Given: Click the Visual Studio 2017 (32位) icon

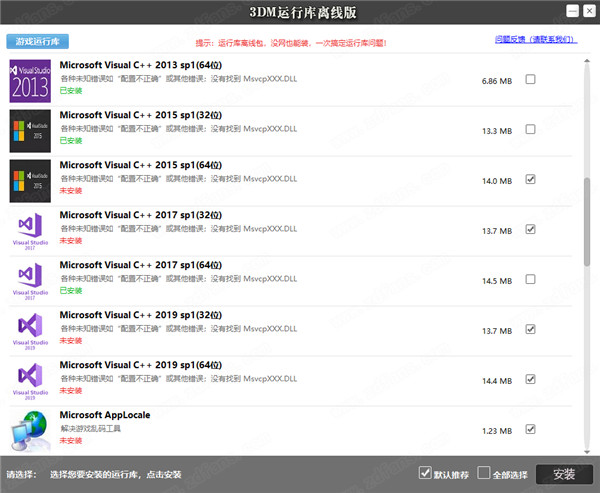Looking at the screenshot, I should (30, 230).
